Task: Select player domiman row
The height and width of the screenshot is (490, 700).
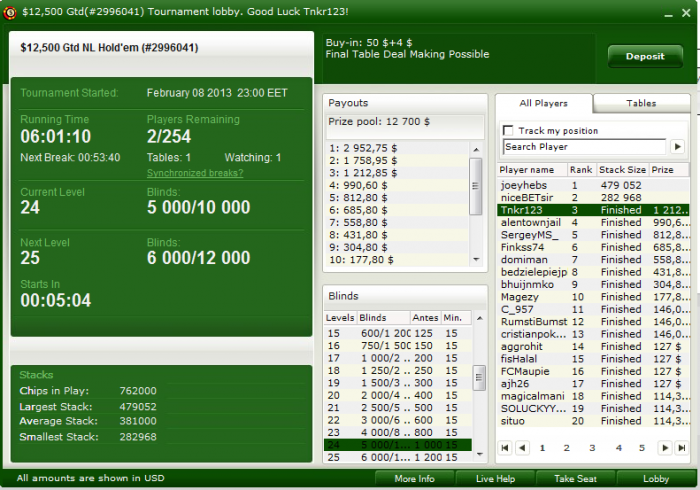Action: tap(593, 260)
